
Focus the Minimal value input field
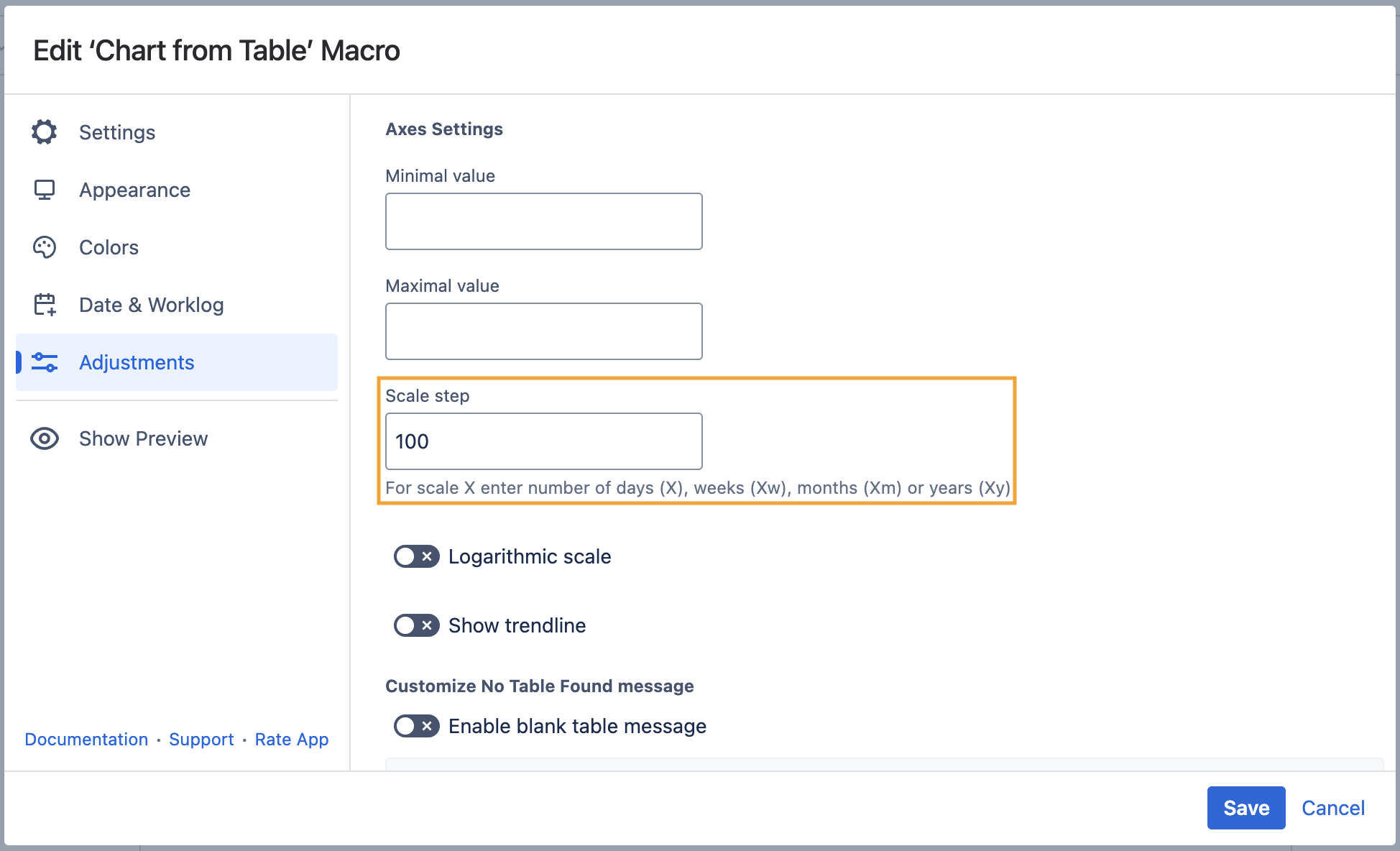543,221
